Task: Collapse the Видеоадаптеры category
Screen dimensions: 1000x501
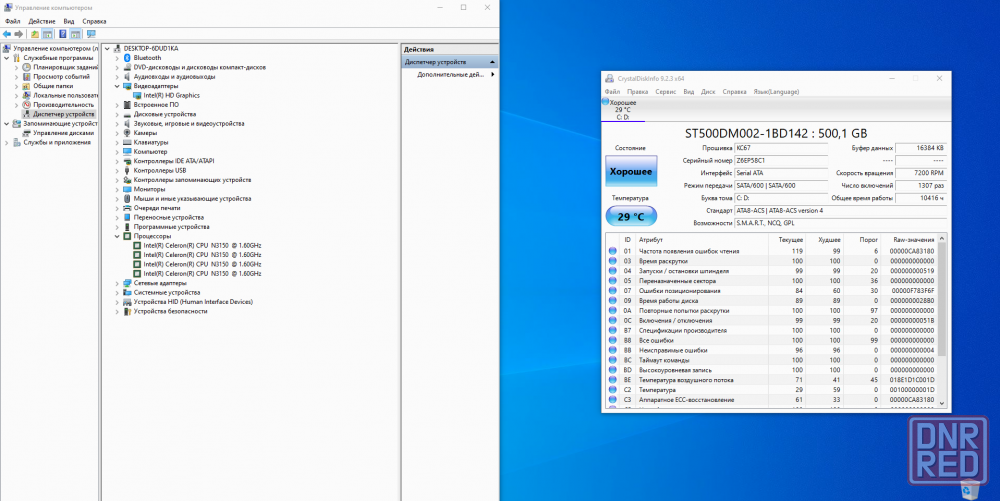Action: pyautogui.click(x=117, y=86)
